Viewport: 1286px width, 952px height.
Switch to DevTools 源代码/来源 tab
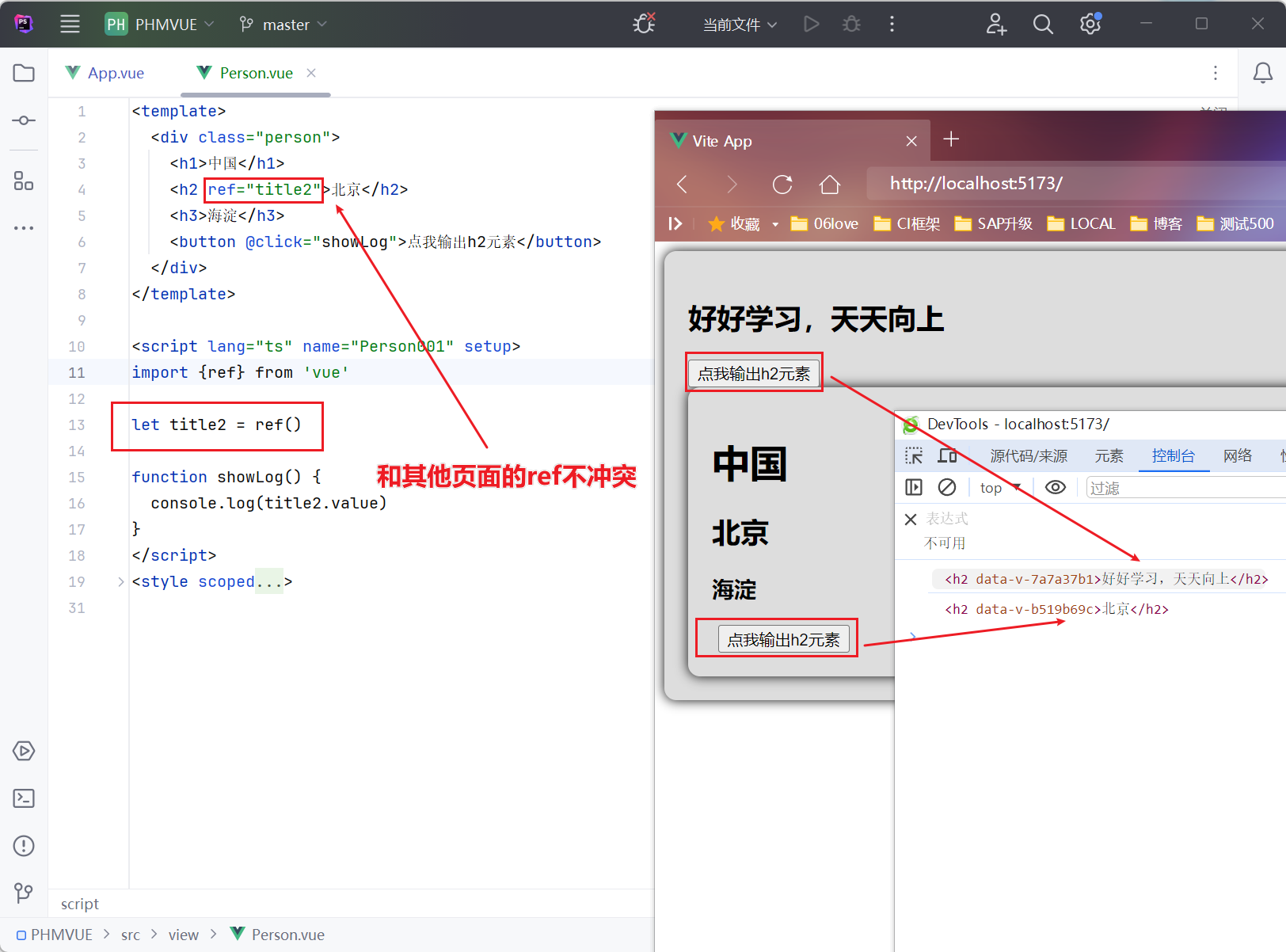tap(1029, 455)
